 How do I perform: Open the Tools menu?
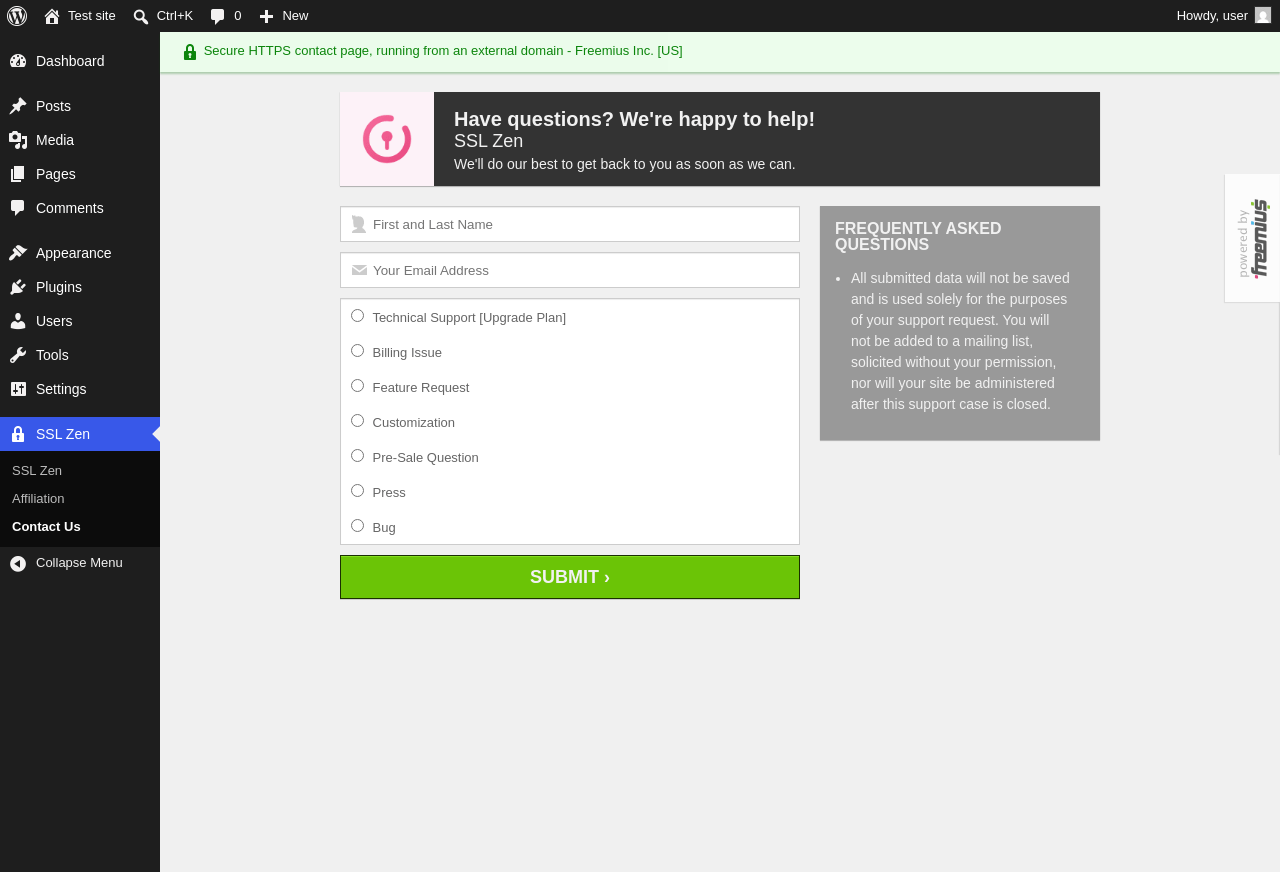[80, 355]
